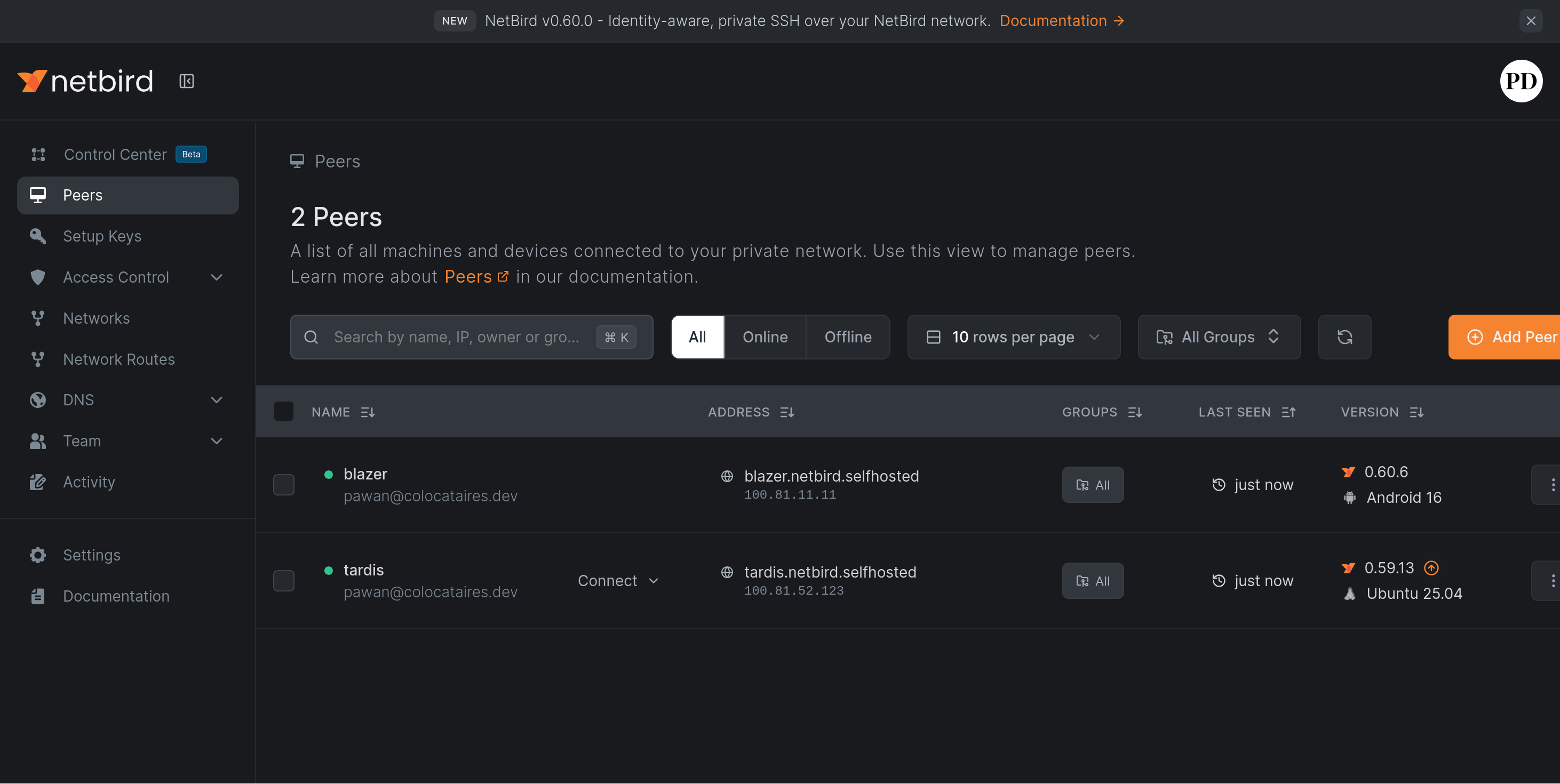This screenshot has width=1560, height=784.
Task: Open the three-dot menu for blazer
Action: coord(1551,484)
